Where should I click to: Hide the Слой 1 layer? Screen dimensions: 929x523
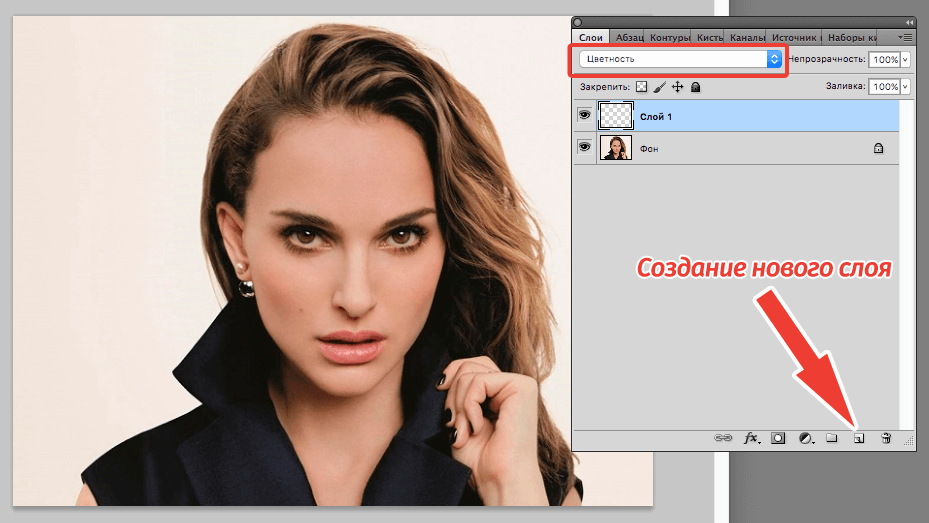click(x=584, y=116)
